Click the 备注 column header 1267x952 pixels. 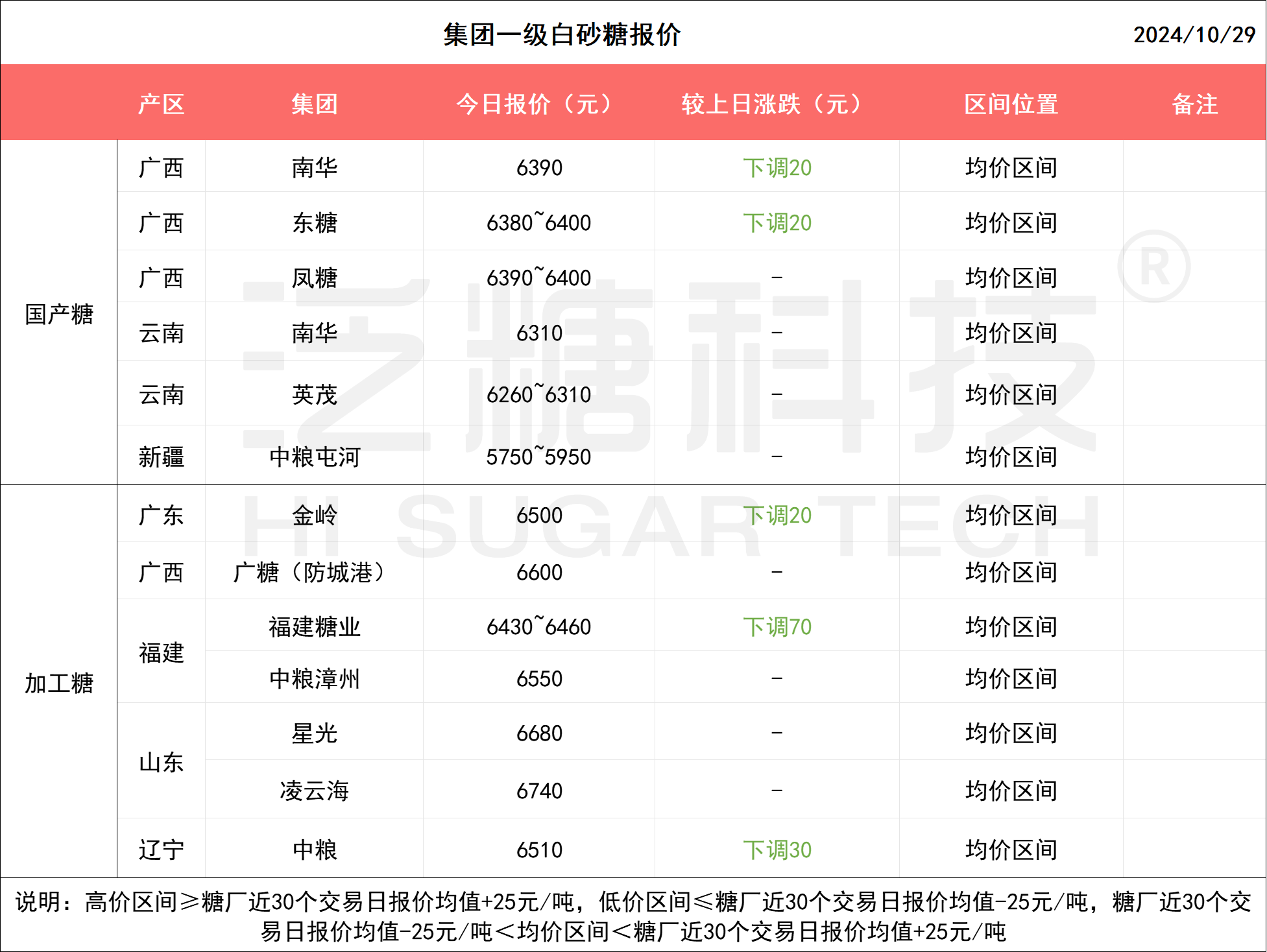(1195, 104)
